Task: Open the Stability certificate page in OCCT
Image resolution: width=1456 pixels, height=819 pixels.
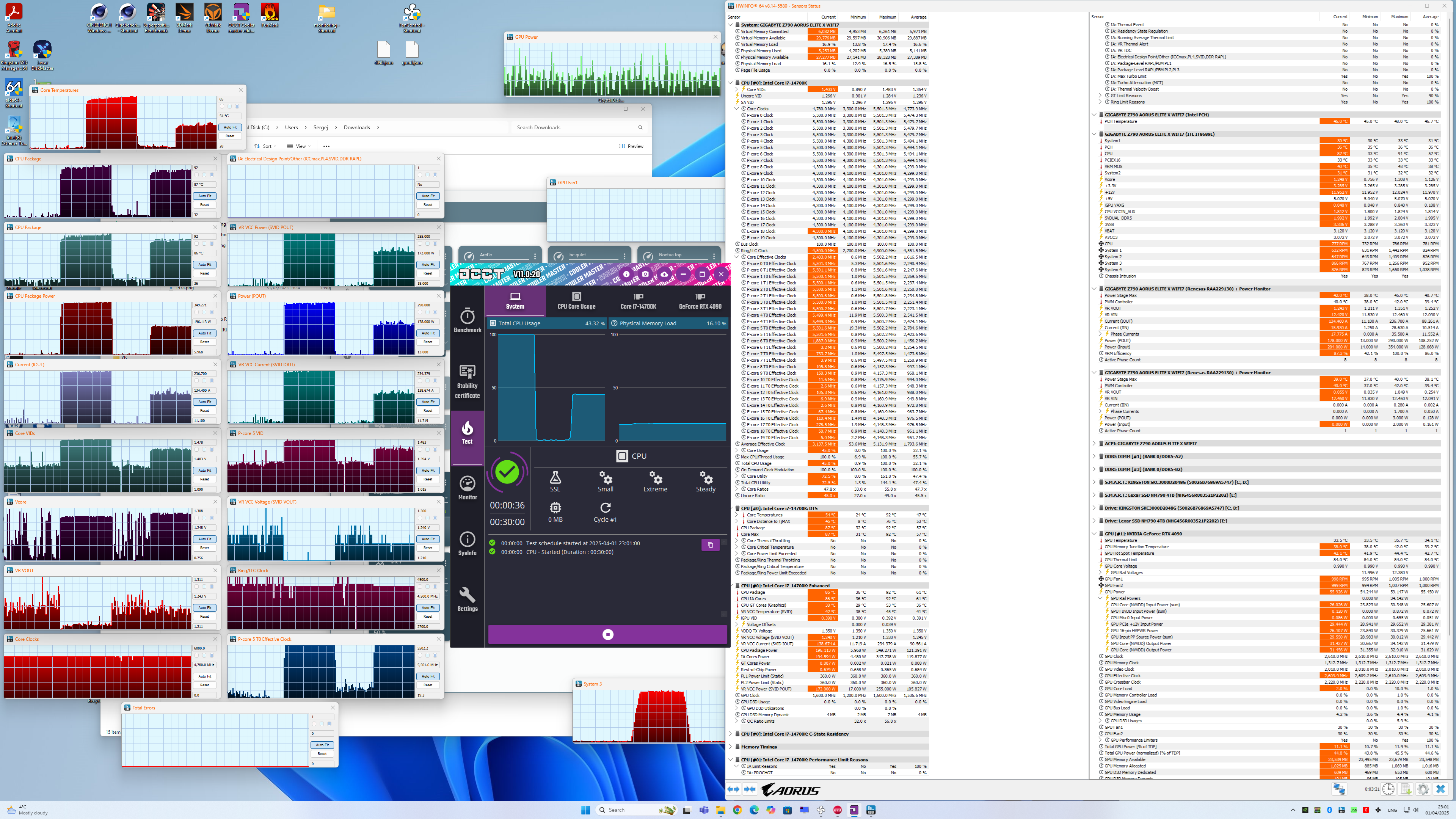Action: [468, 381]
